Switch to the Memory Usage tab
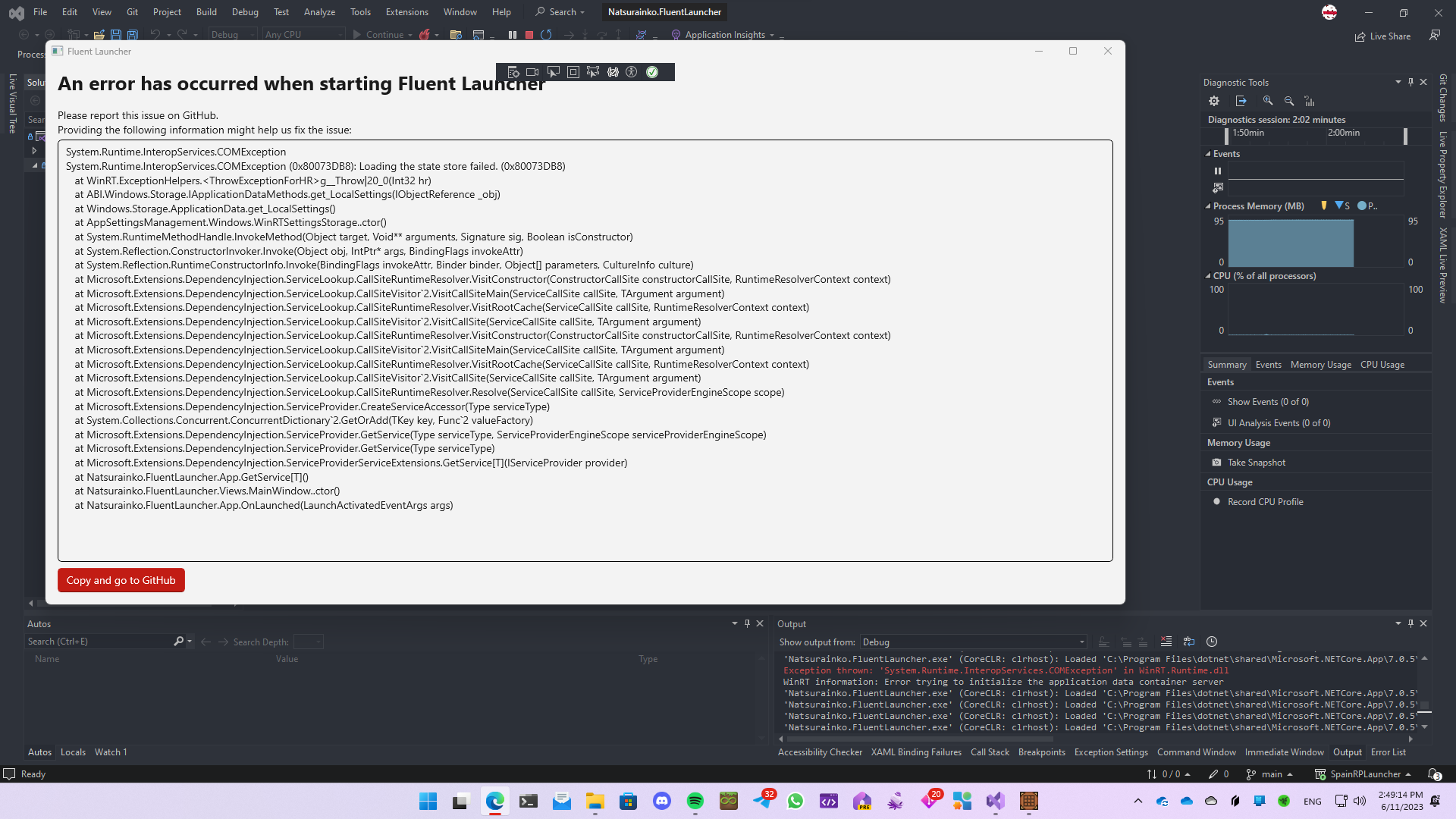The image size is (1456, 819). (1319, 364)
